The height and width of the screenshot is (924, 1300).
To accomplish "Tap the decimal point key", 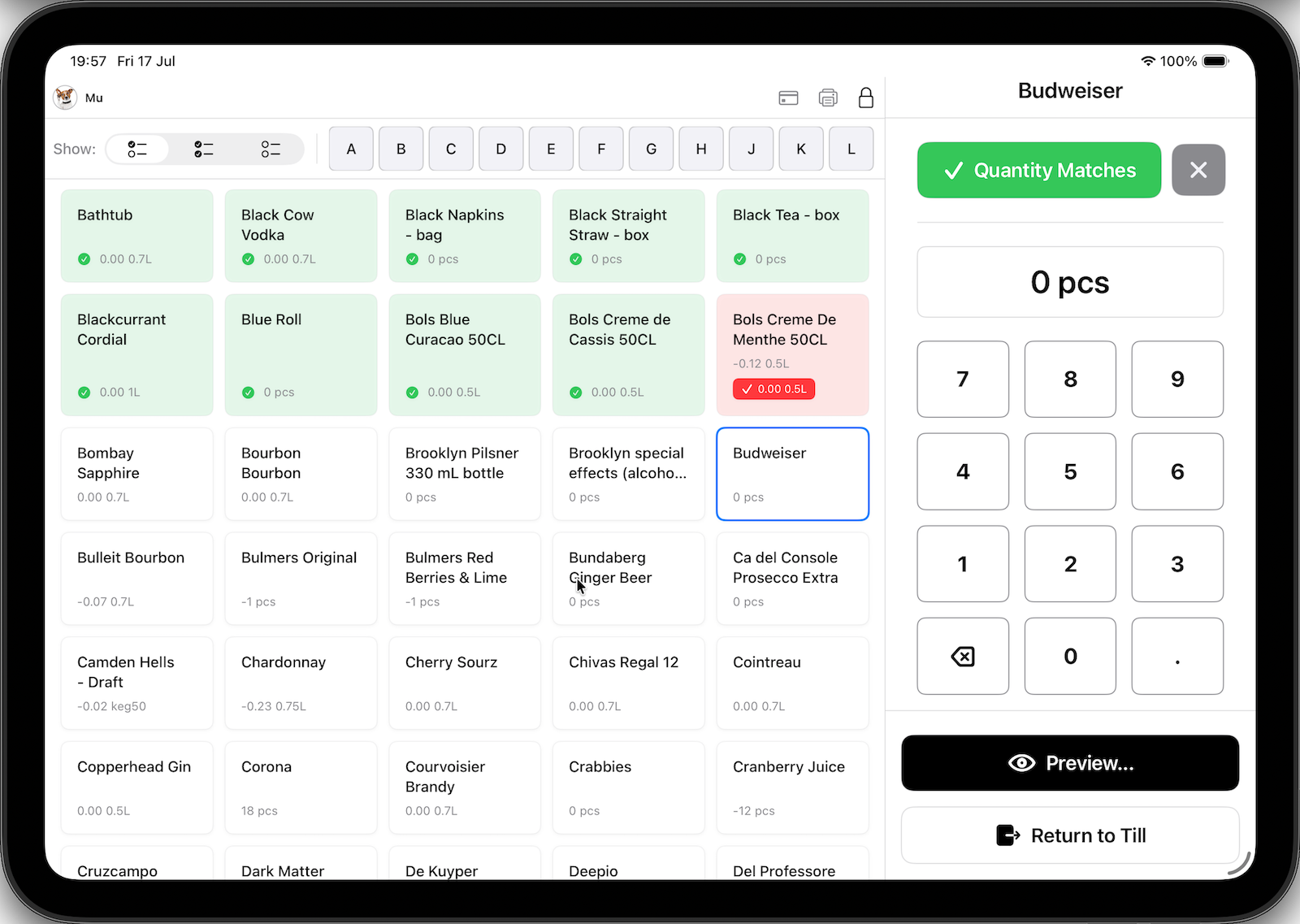I will point(1177,656).
